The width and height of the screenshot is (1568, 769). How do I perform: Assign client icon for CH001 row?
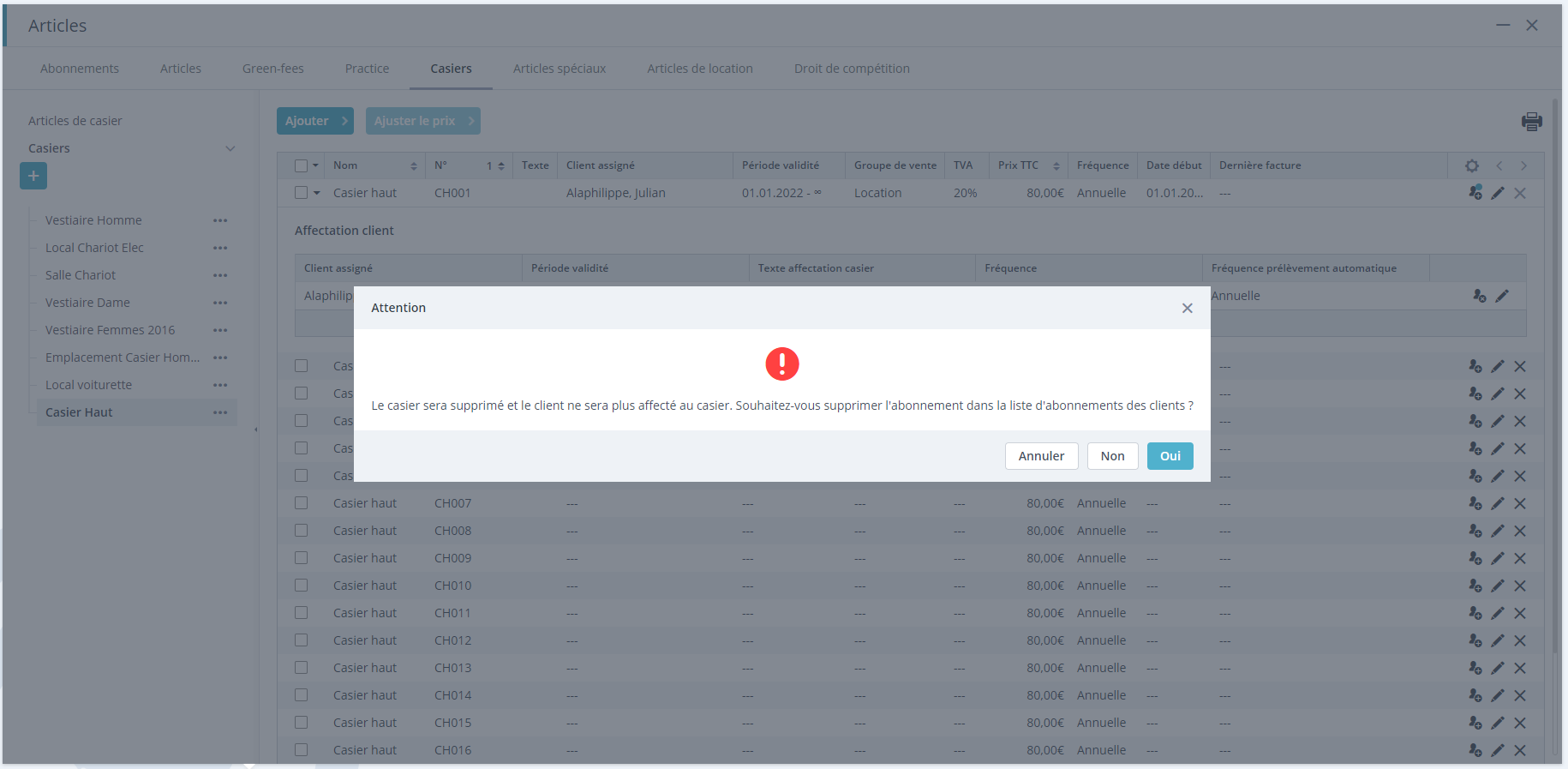click(x=1475, y=193)
